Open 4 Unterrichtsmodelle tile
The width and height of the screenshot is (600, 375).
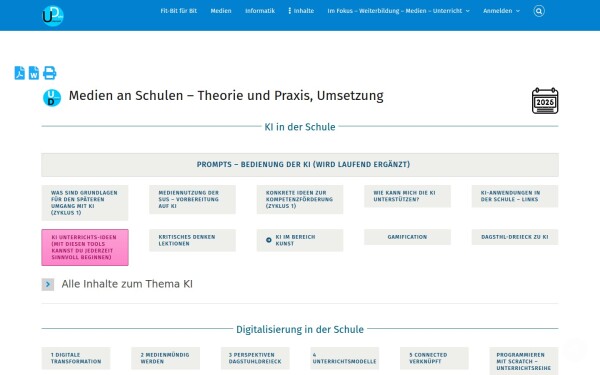pos(345,358)
